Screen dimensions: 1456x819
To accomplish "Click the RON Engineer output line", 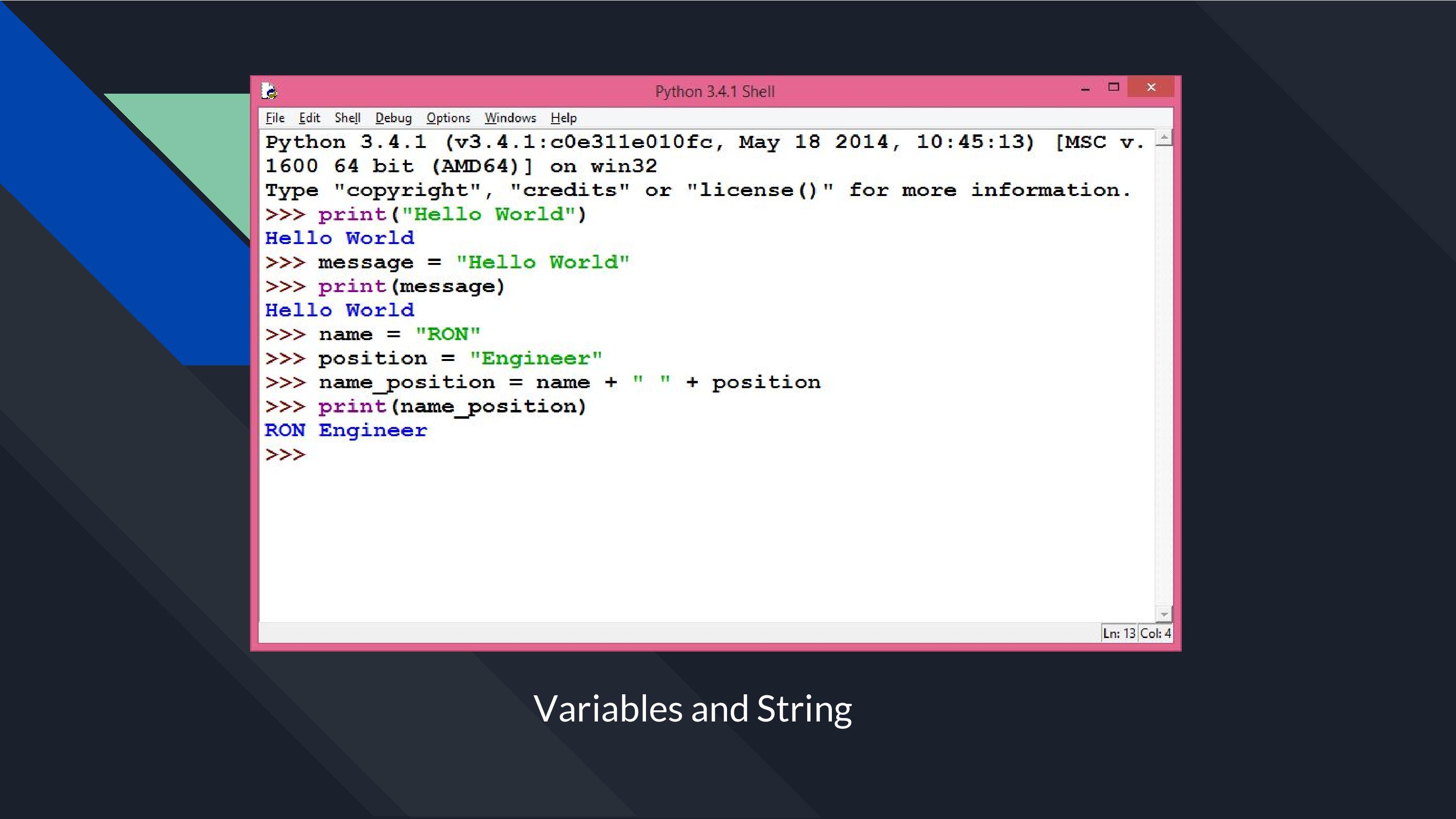I will [346, 430].
